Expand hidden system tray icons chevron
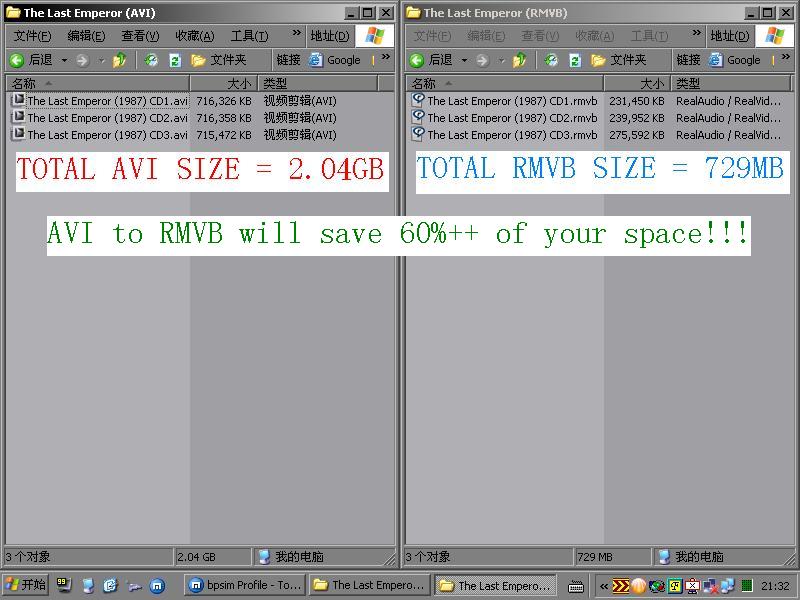 [604, 586]
